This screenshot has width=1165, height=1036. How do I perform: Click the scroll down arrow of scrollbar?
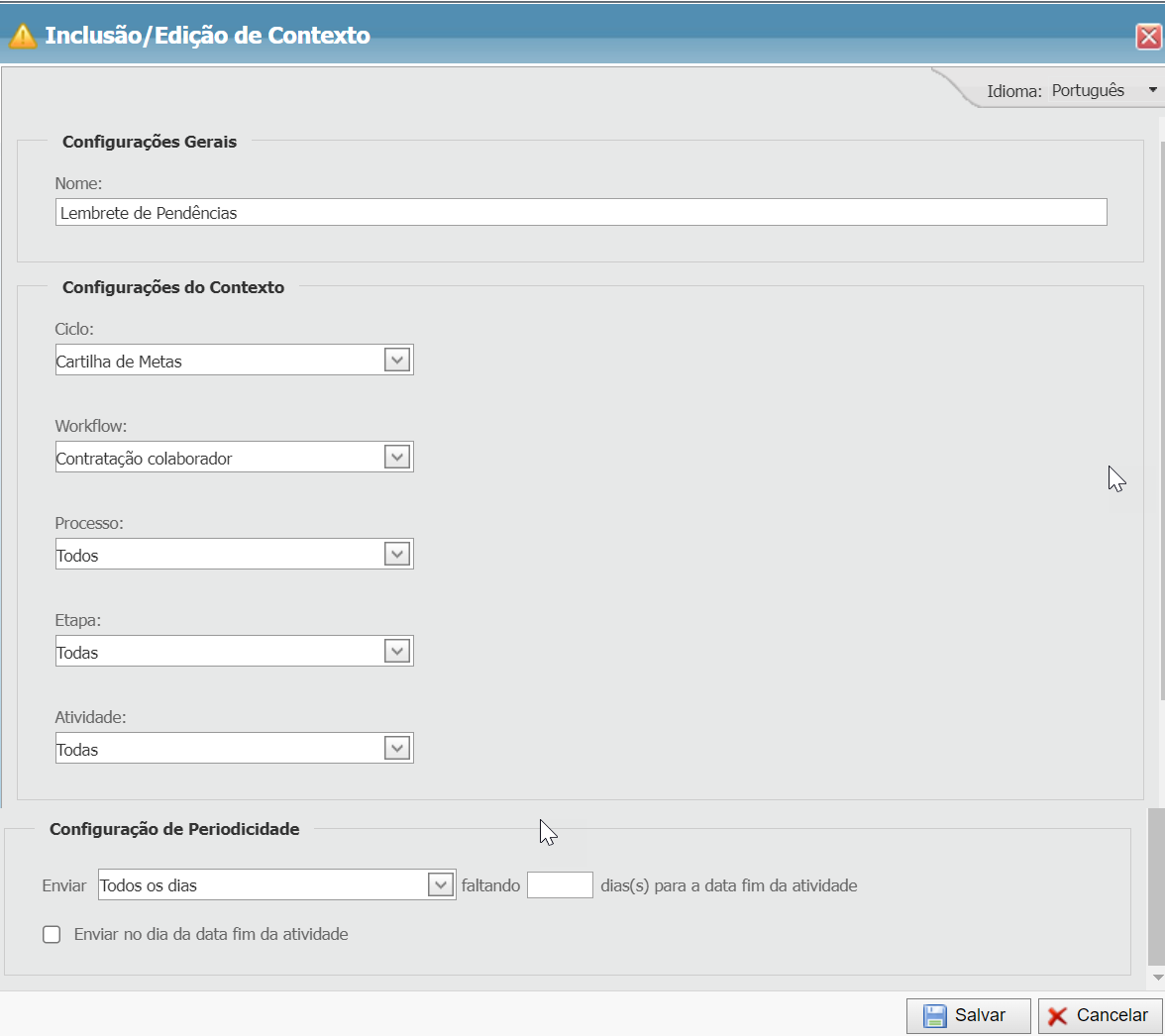[1157, 978]
